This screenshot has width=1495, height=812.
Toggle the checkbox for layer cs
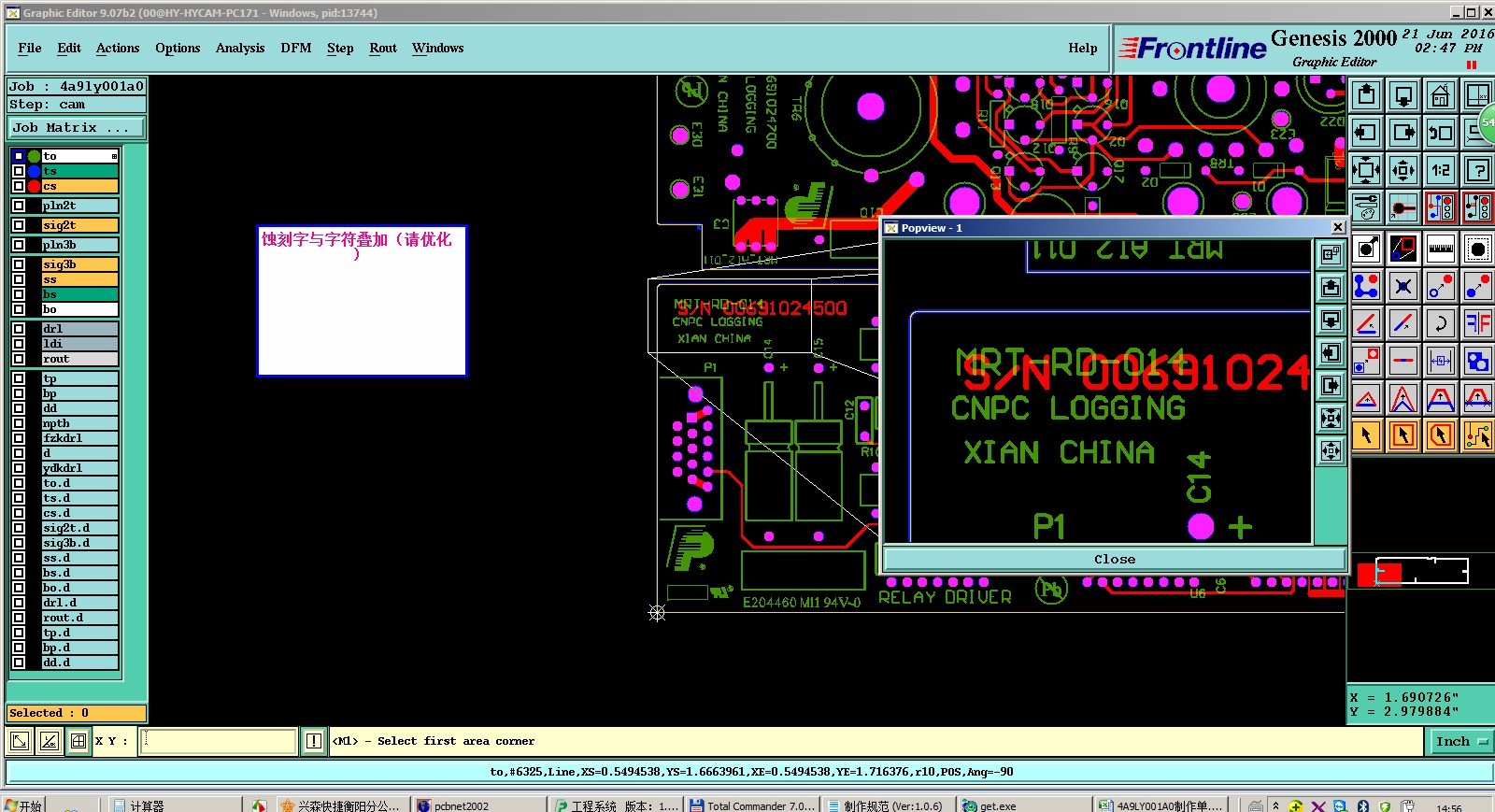(x=19, y=186)
